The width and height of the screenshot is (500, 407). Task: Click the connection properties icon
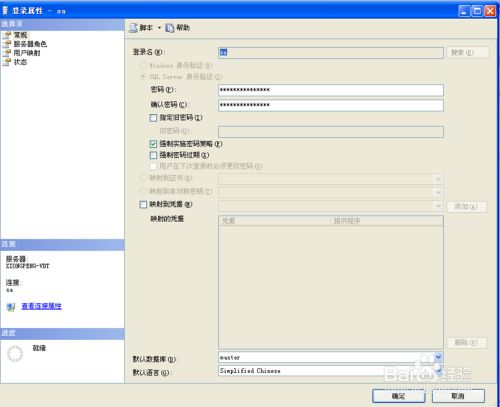click(x=11, y=307)
